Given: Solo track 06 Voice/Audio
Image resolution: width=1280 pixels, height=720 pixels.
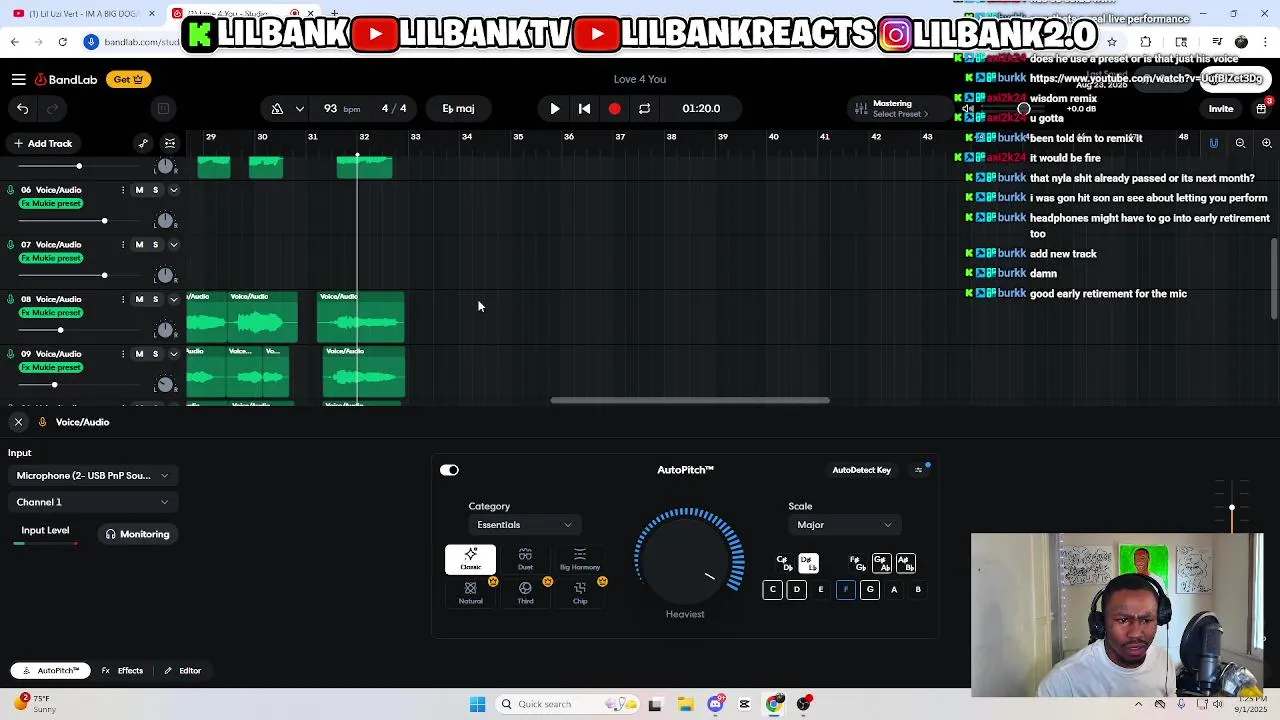Looking at the screenshot, I should (x=155, y=190).
